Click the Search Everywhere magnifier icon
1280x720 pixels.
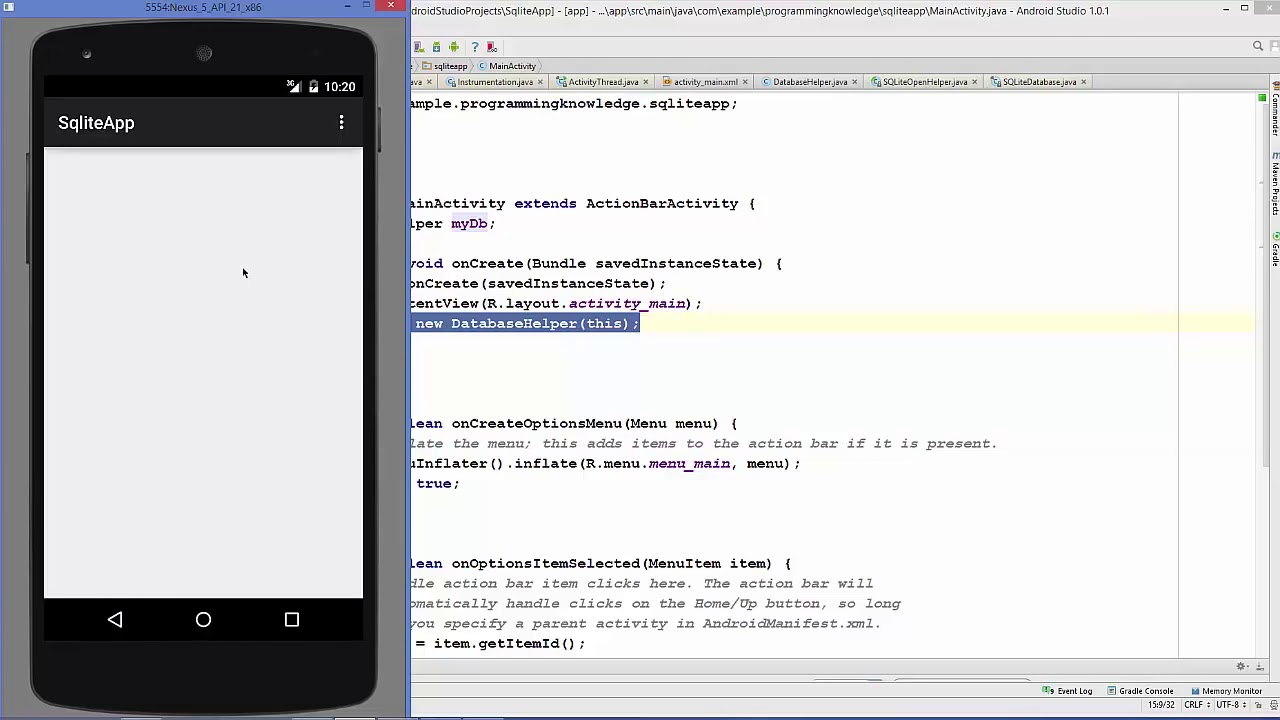1258,46
